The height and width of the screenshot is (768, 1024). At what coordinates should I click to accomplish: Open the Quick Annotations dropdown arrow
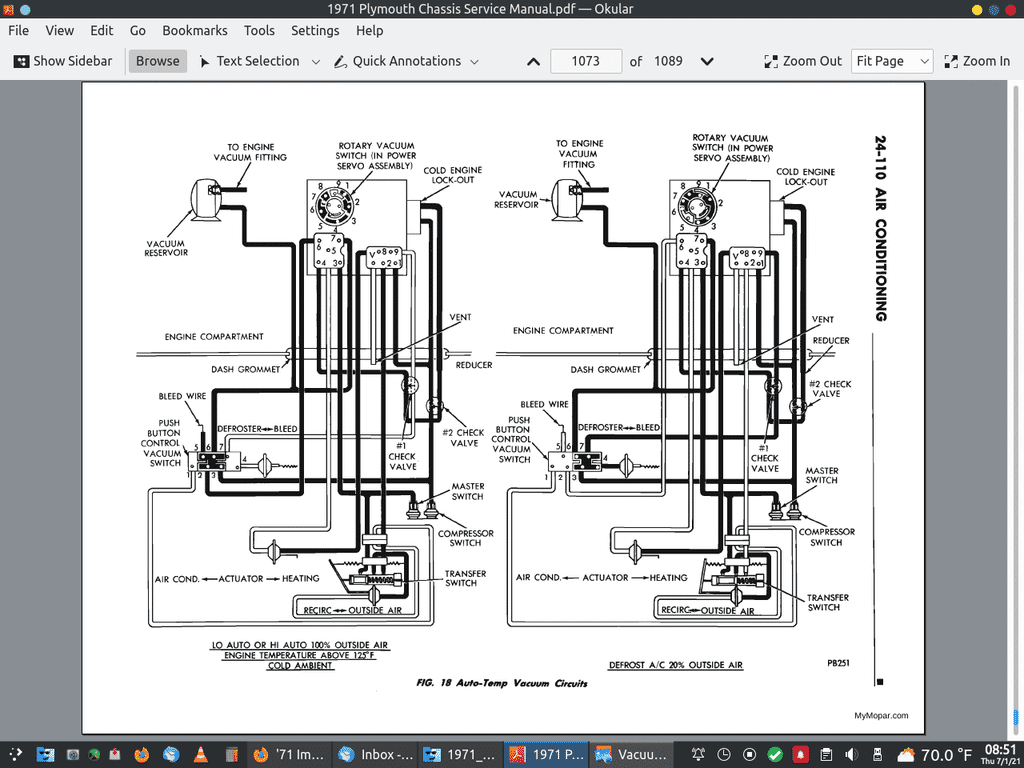coord(475,62)
